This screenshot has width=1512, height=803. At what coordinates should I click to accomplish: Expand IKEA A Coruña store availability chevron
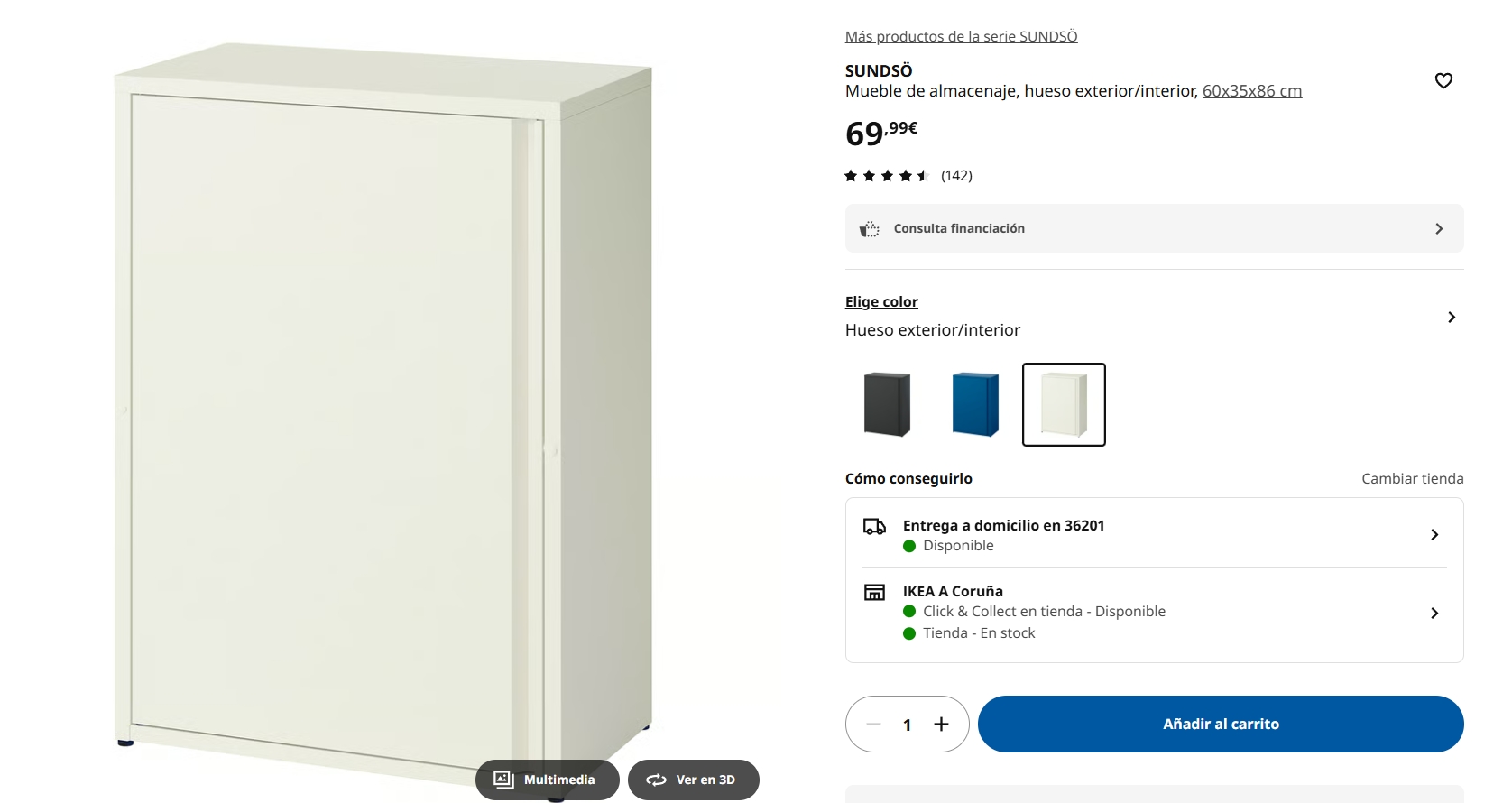1434,614
